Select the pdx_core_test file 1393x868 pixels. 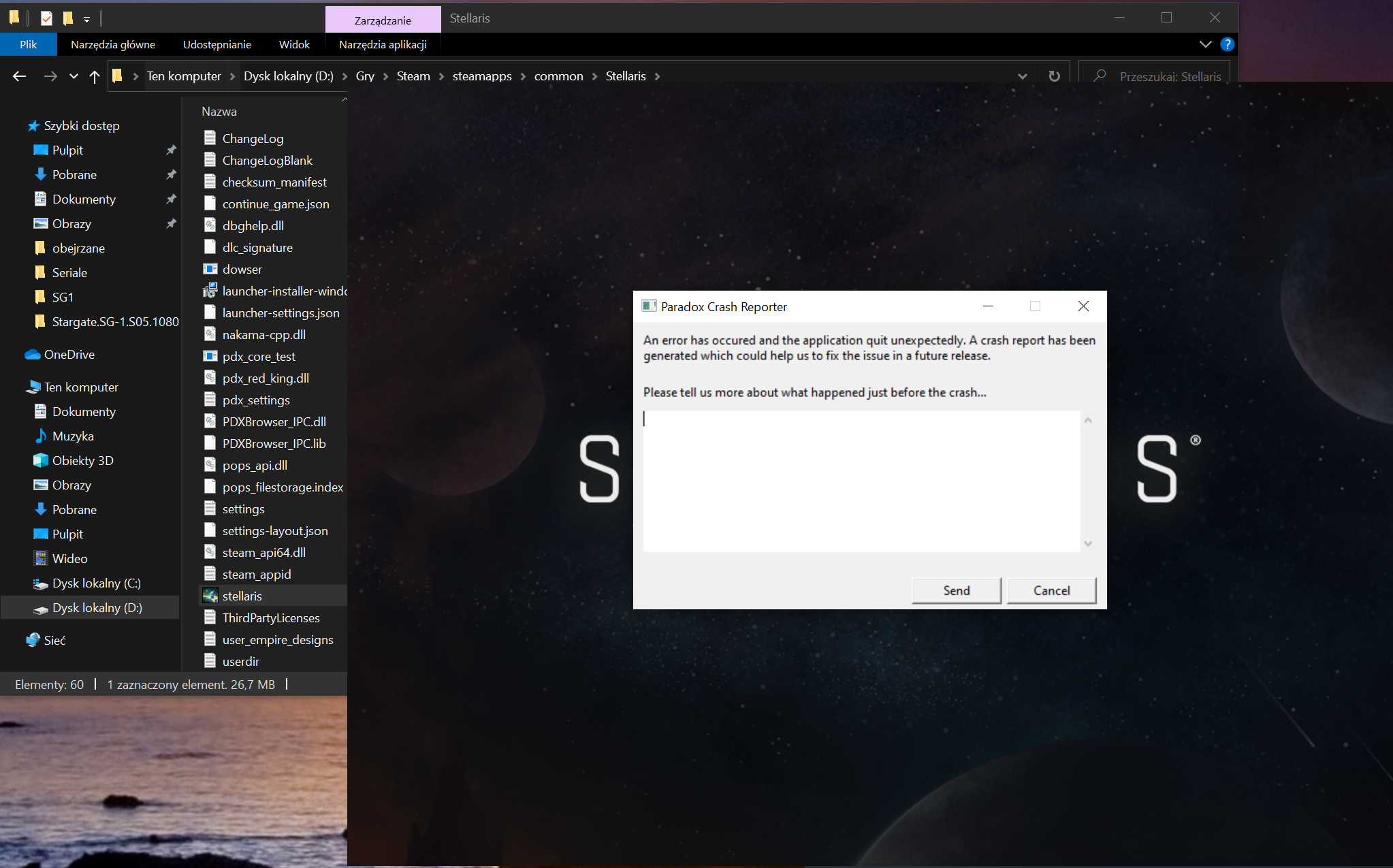tap(259, 356)
